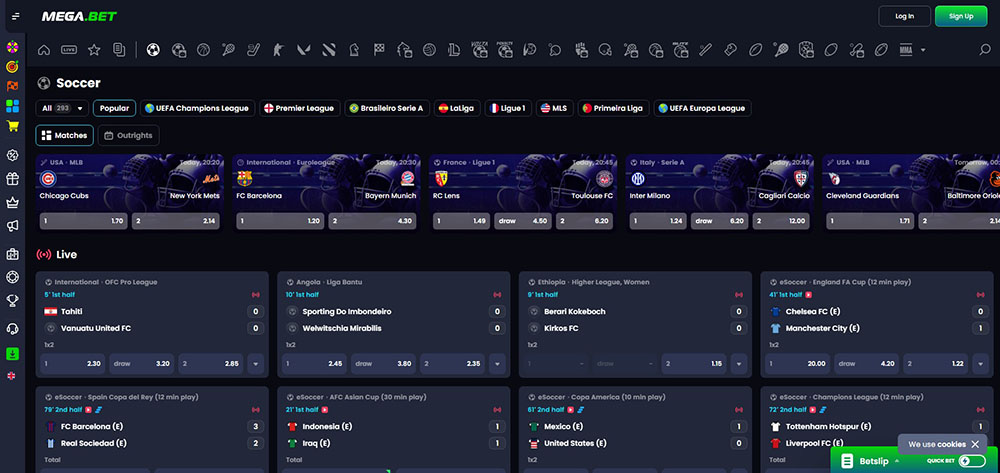Viewport: 1000px width, 473px height.
Task: Bet on Manchester City (E) at 1.22
Action: click(x=936, y=364)
